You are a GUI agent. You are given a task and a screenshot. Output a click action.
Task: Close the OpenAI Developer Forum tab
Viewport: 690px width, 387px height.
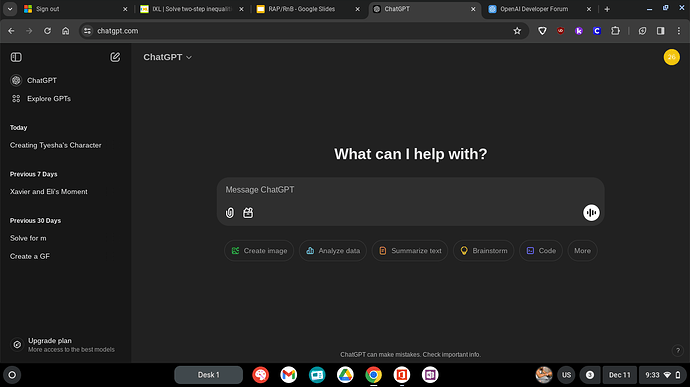pos(589,9)
